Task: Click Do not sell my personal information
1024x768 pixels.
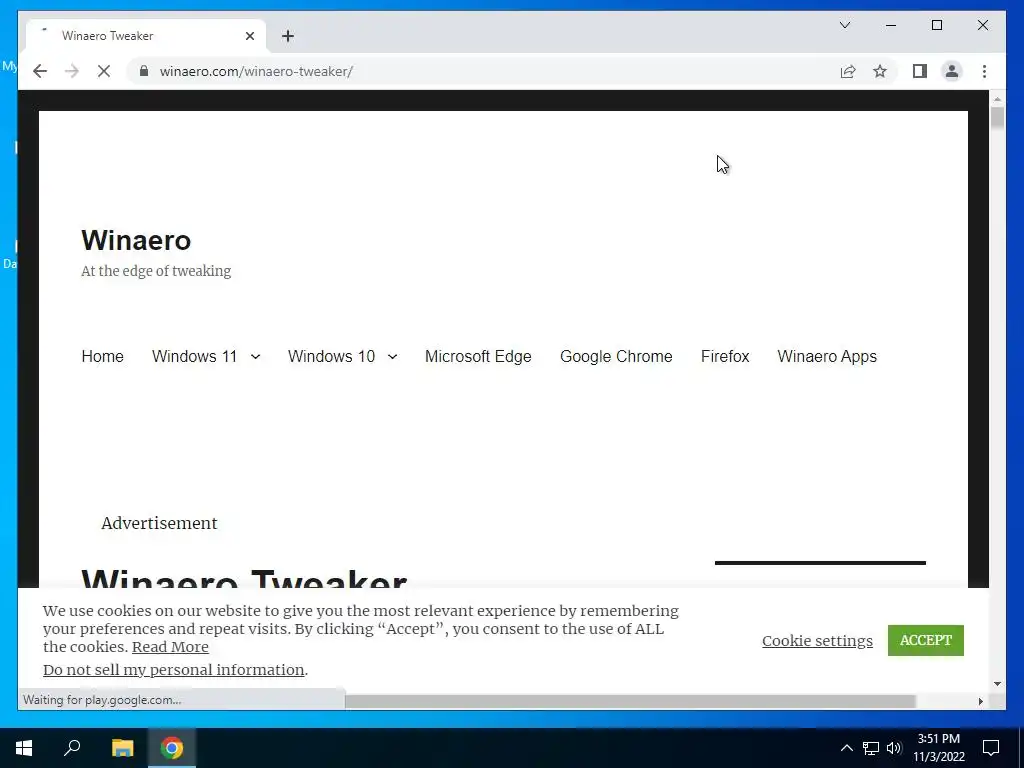Action: click(x=174, y=669)
